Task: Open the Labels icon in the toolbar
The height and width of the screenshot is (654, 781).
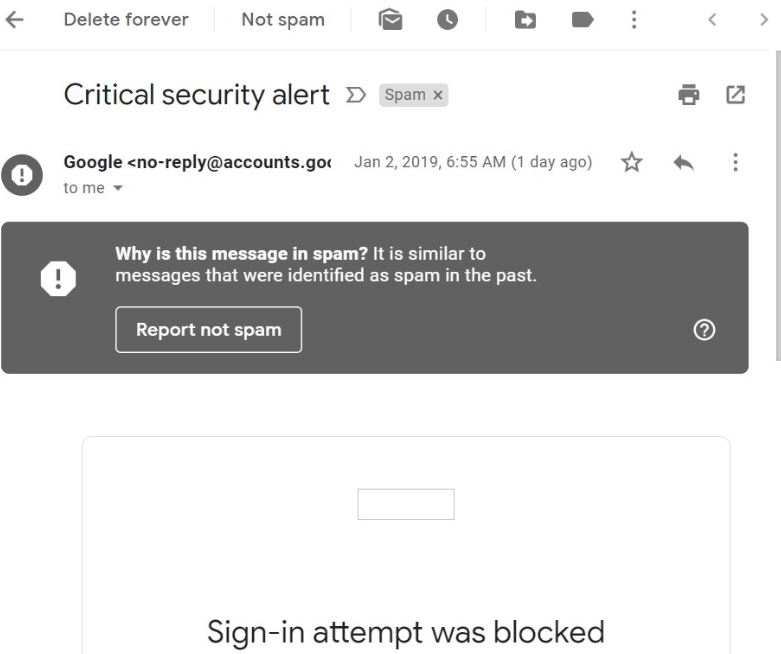Action: pyautogui.click(x=582, y=20)
